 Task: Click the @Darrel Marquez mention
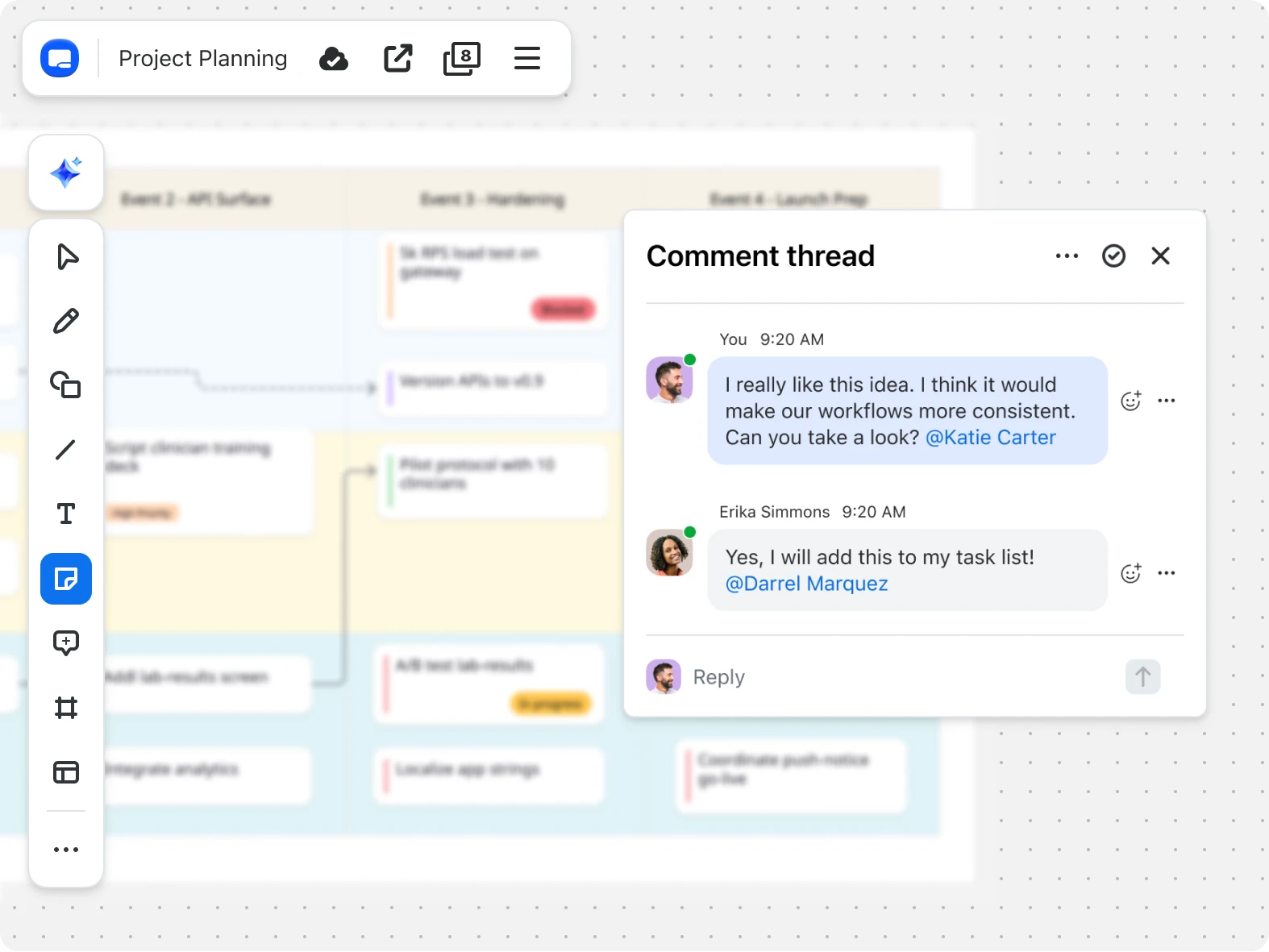(806, 584)
